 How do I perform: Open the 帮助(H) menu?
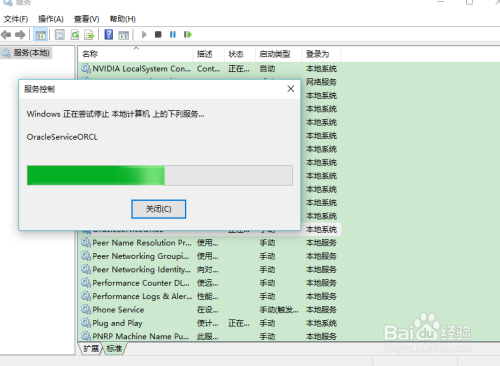[x=123, y=19]
